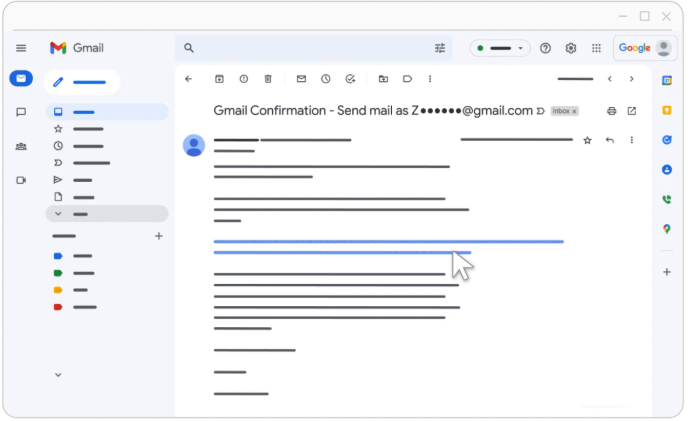This screenshot has height=421, width=690.
Task: Open Maps side panel icon
Action: pyautogui.click(x=667, y=229)
